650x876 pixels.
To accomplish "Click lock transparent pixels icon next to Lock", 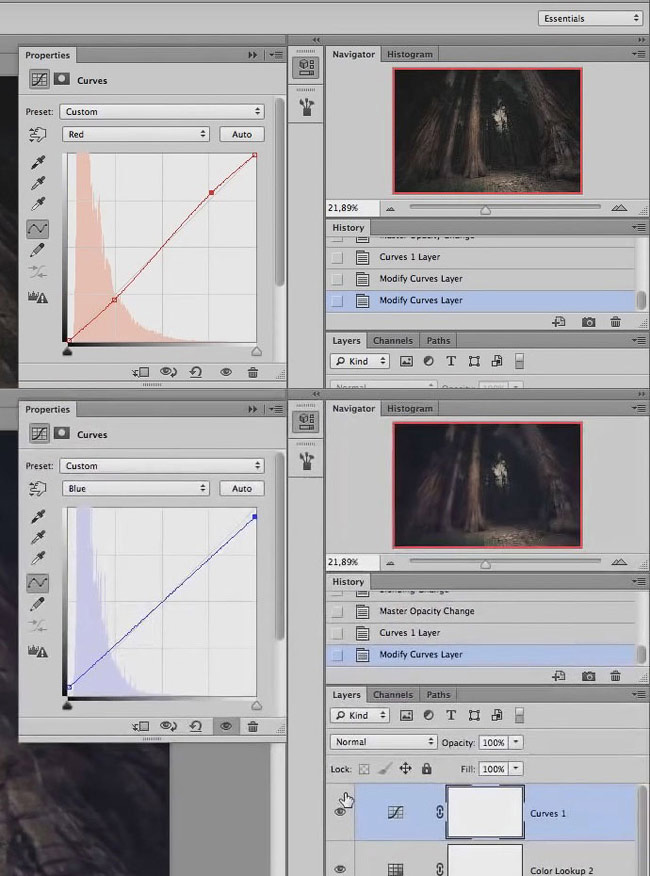I will (x=364, y=769).
